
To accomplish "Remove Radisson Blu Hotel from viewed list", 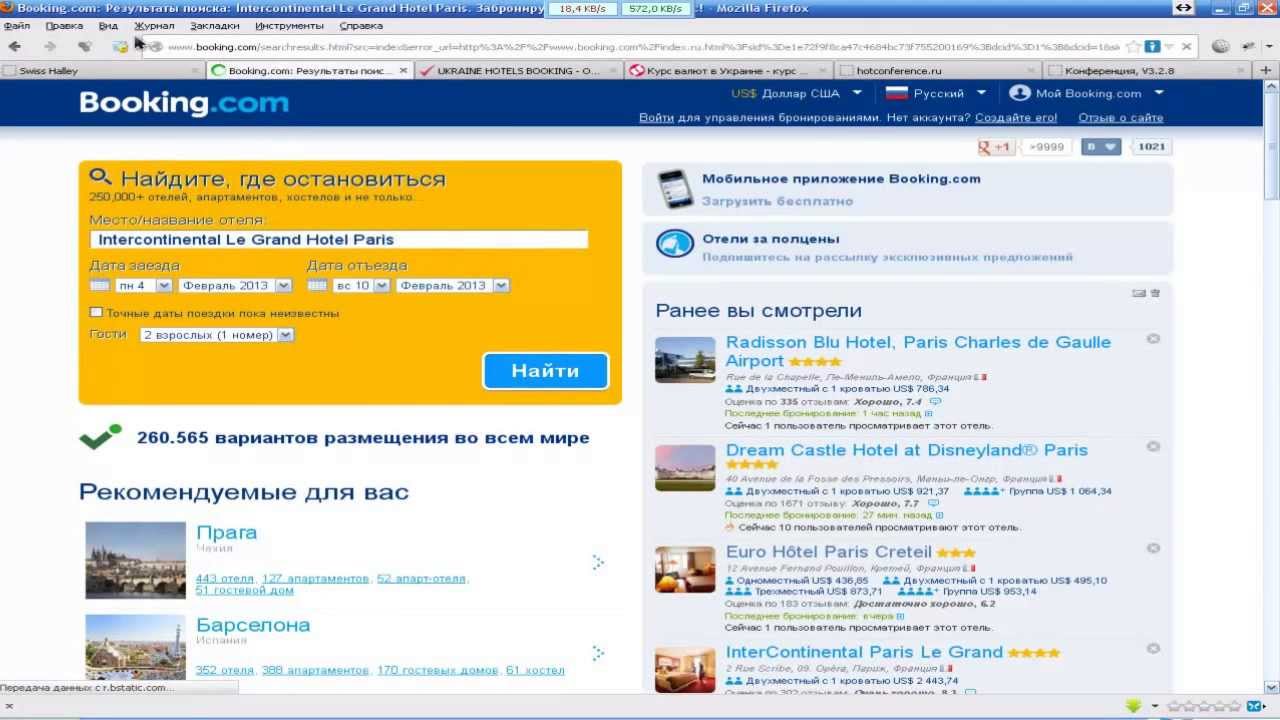I will tap(1153, 339).
